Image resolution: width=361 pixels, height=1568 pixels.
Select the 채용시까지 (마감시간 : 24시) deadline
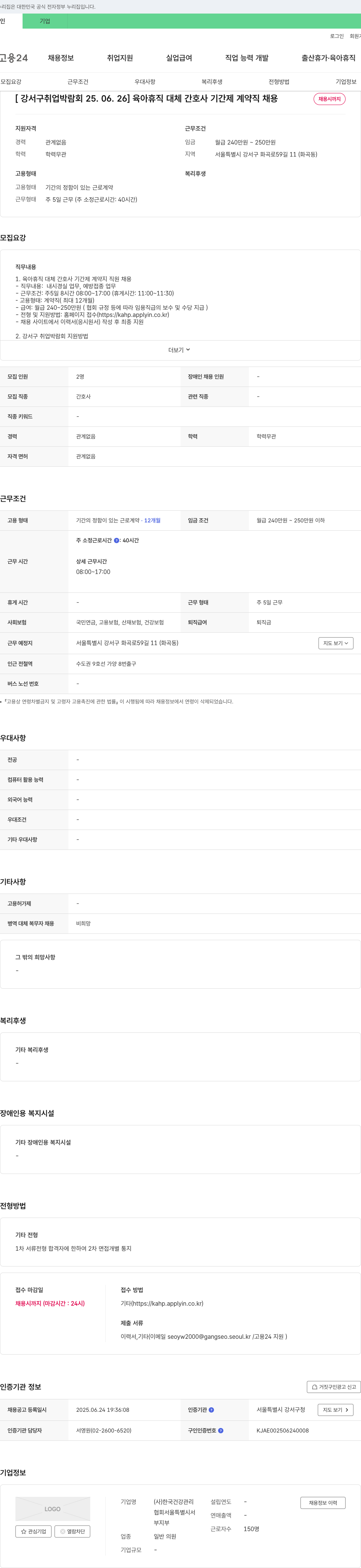click(x=50, y=1304)
